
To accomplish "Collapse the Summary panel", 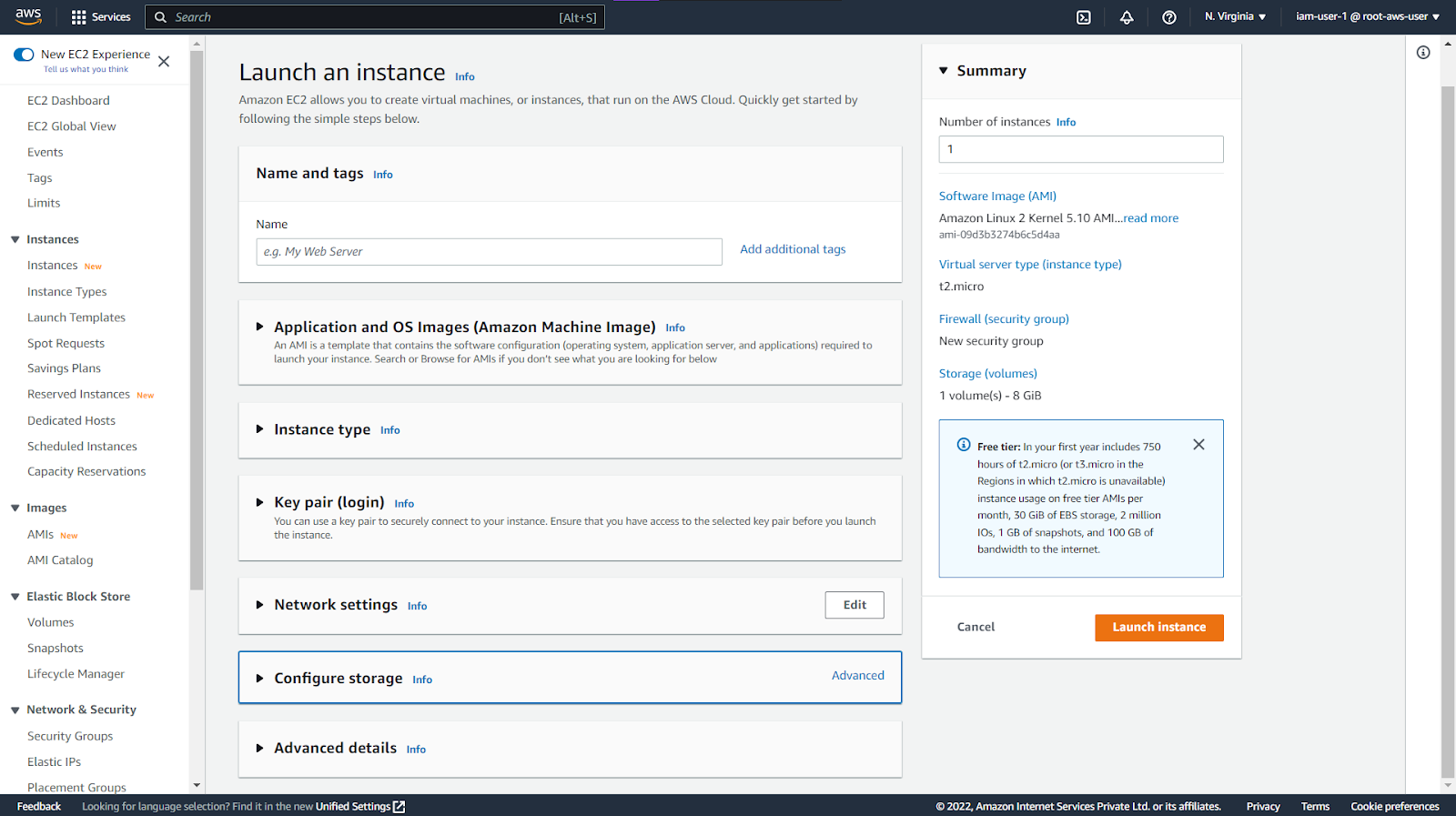I will click(944, 71).
